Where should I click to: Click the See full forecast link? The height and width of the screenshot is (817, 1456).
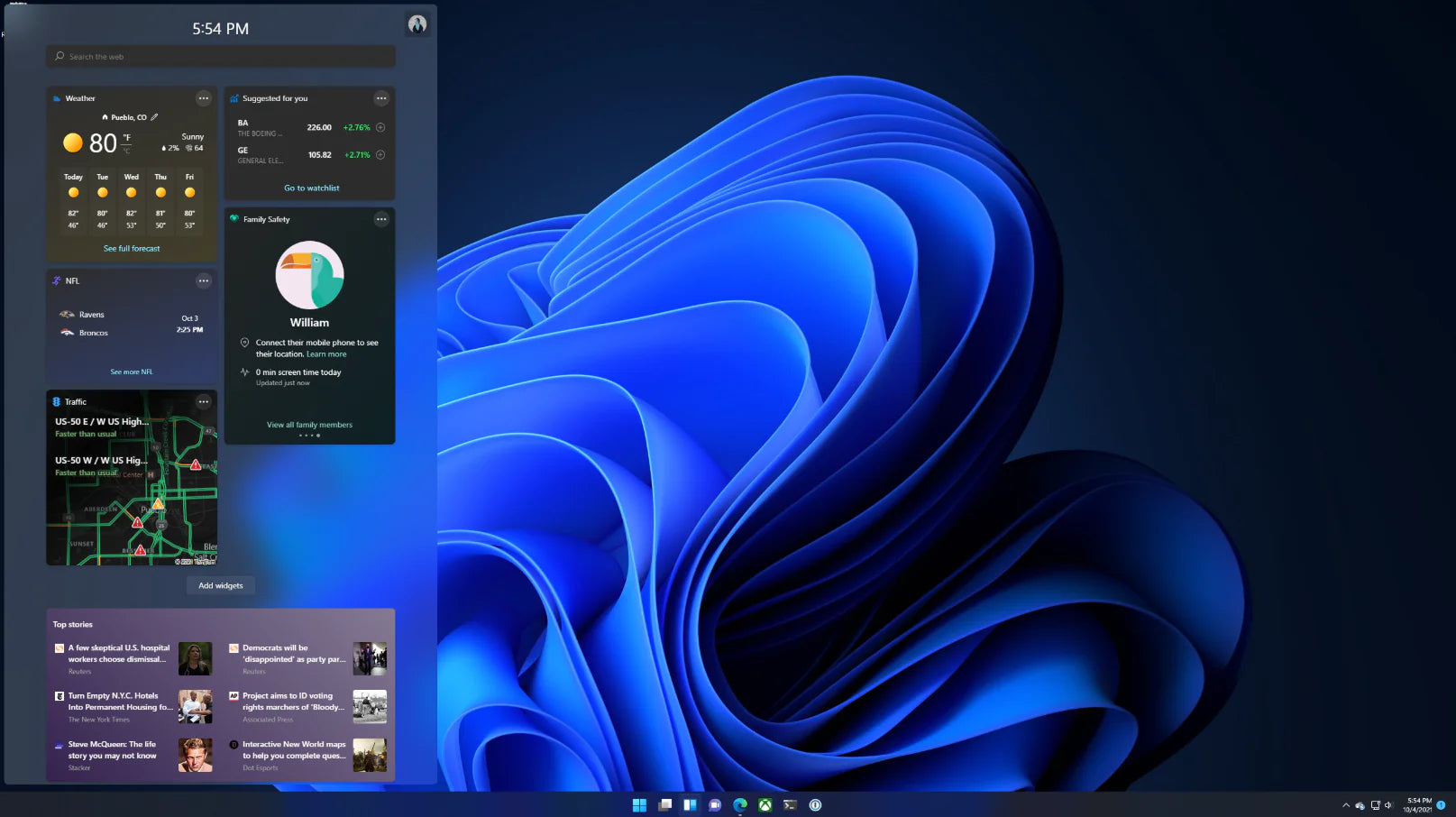[131, 248]
